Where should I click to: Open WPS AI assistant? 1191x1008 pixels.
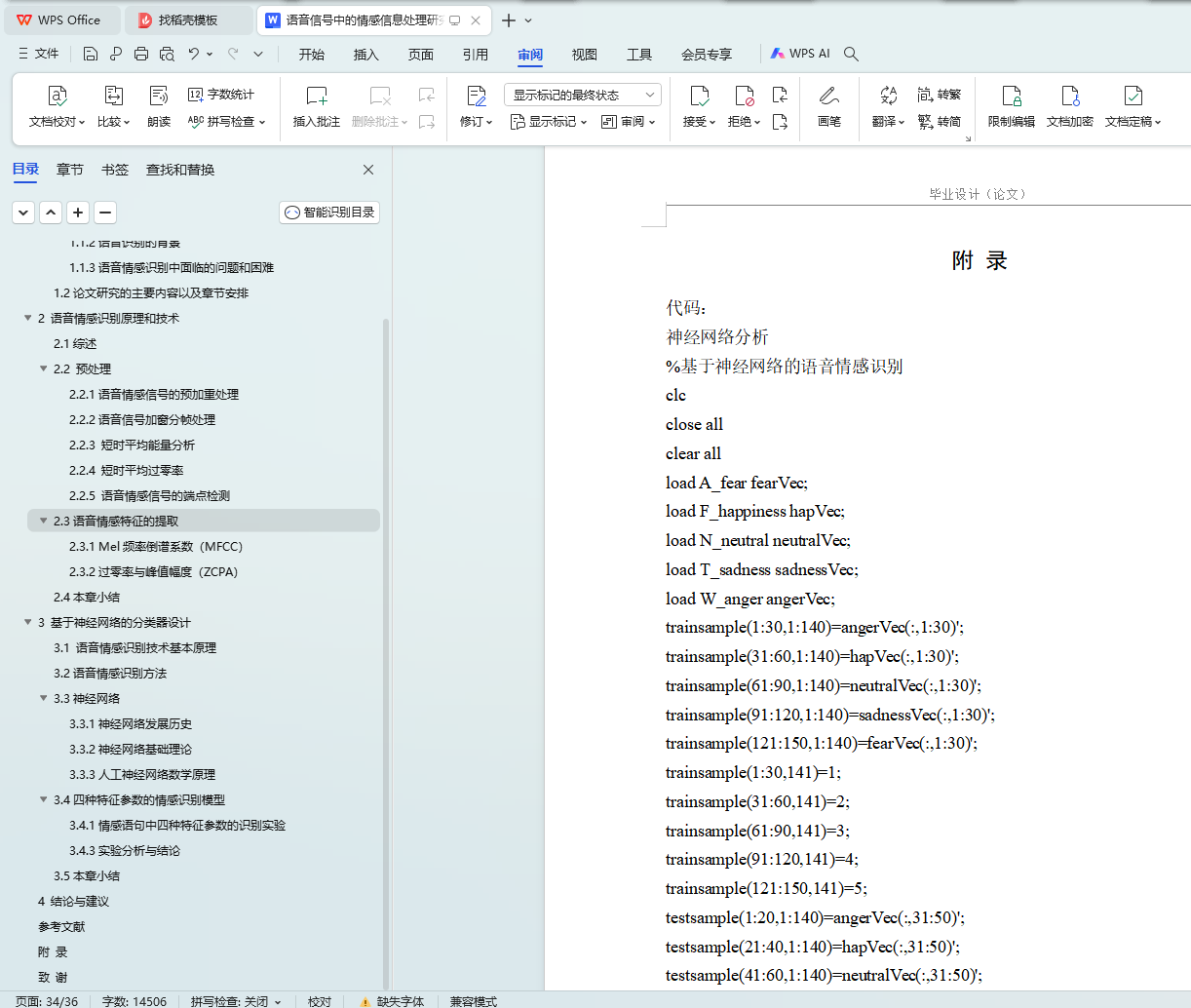point(800,54)
